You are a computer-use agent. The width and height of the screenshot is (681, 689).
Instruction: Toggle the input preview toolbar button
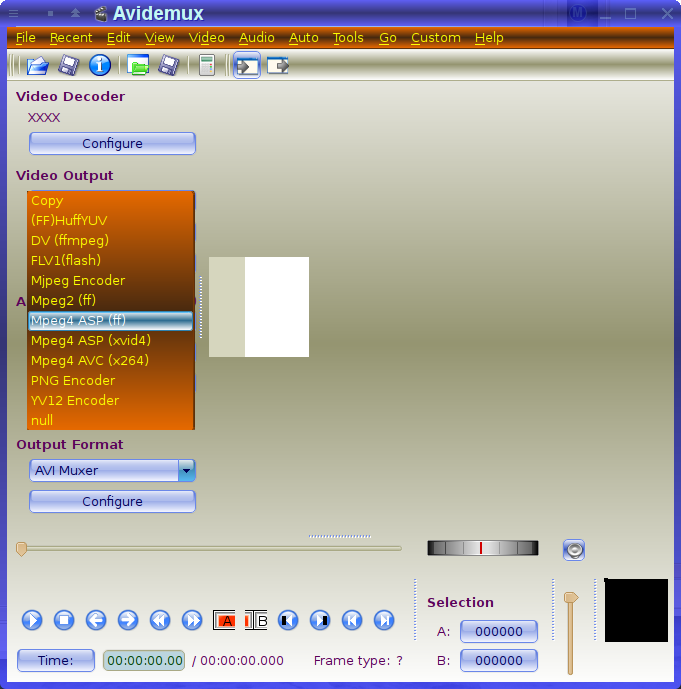[247, 65]
